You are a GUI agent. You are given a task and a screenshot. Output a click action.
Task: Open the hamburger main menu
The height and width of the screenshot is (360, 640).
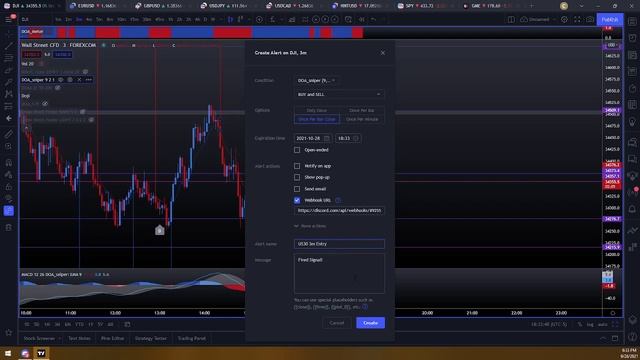(x=9, y=19)
